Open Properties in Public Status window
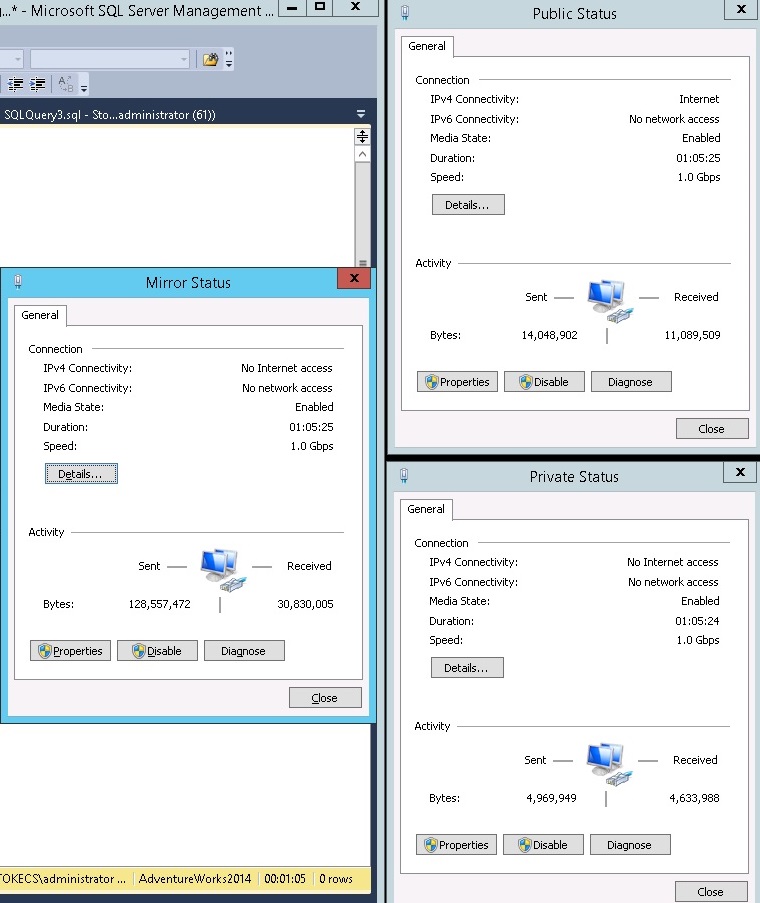Image resolution: width=760 pixels, height=903 pixels. click(x=458, y=382)
